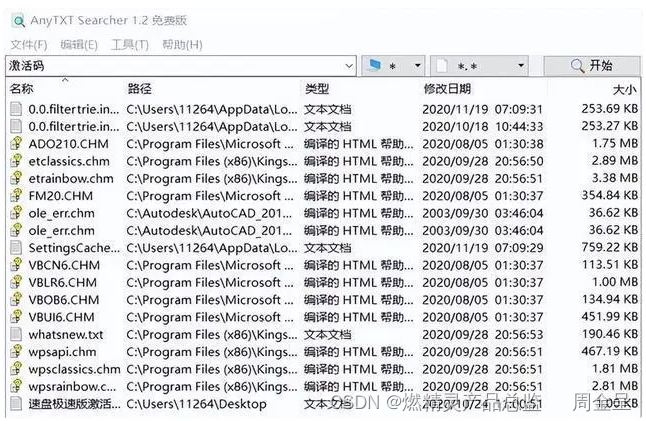Select the etclassics.chm file name

tap(69, 161)
